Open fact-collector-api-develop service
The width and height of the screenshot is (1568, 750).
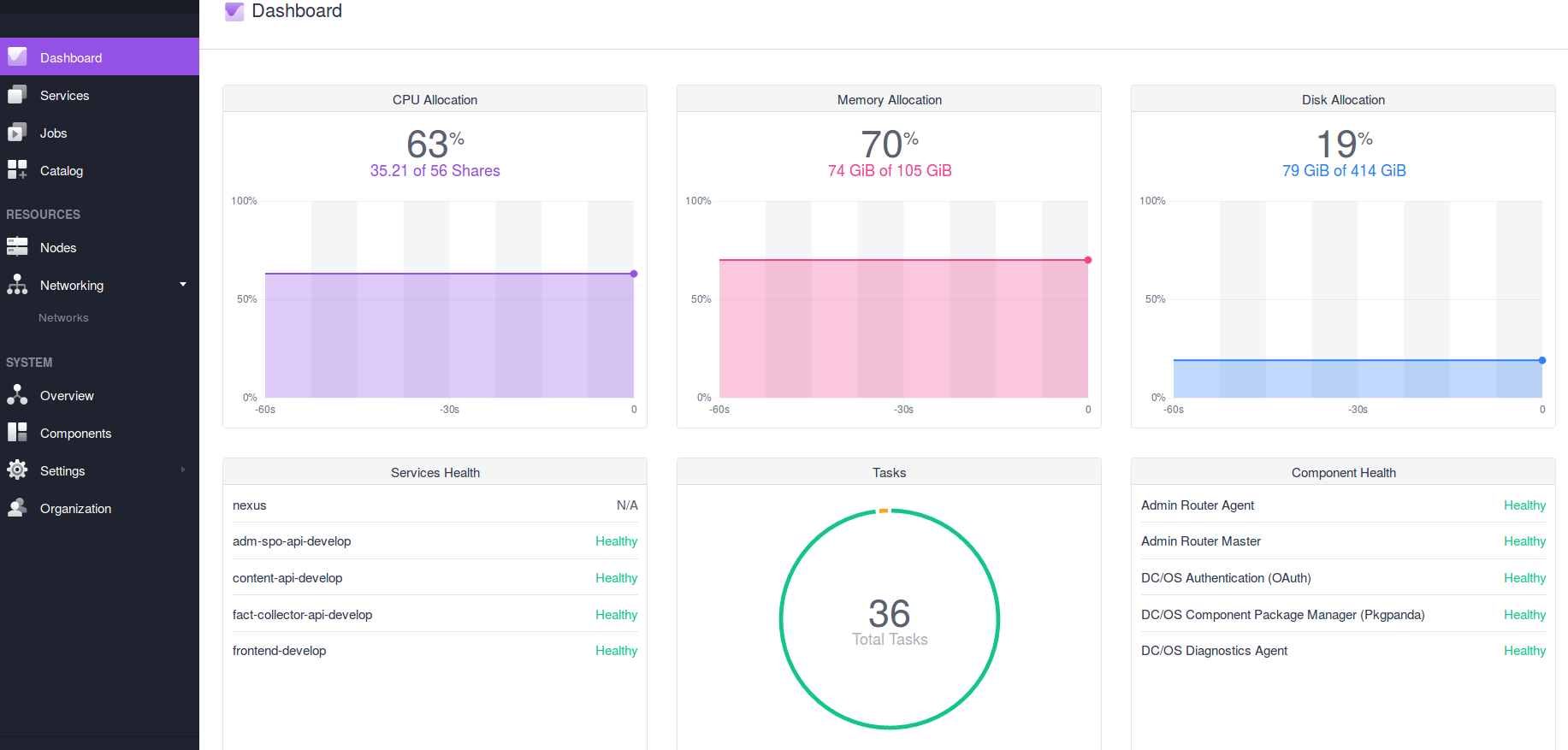pyautogui.click(x=303, y=615)
